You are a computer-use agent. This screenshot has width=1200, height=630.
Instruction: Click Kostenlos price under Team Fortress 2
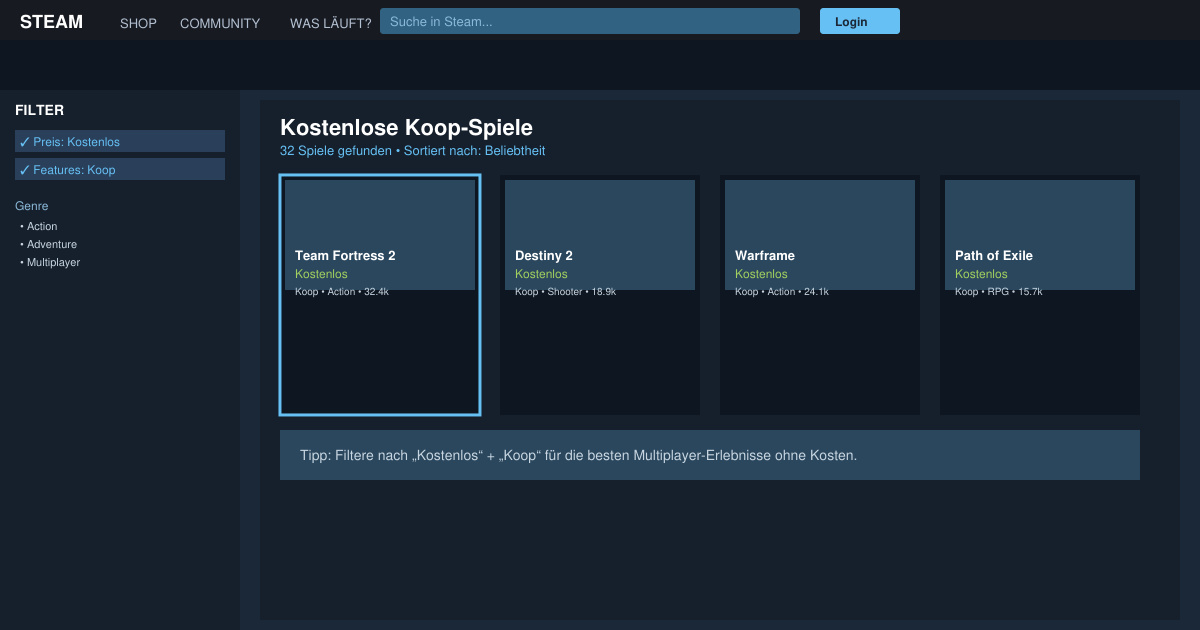pyautogui.click(x=321, y=274)
